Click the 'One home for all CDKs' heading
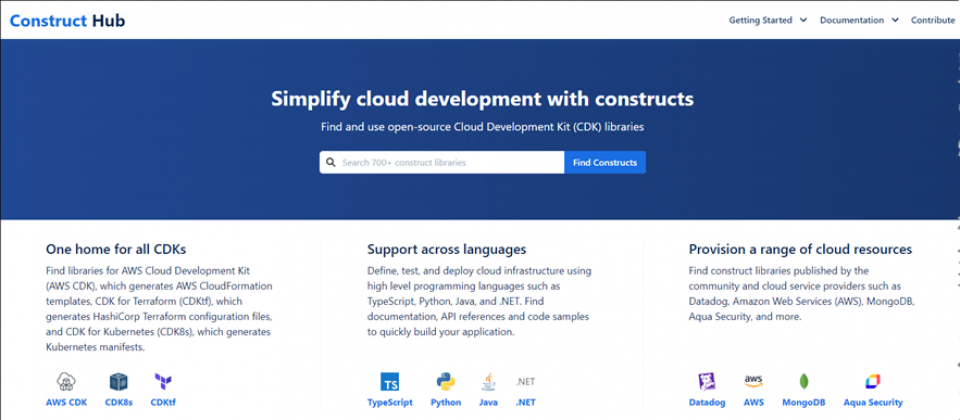This screenshot has width=960, height=420. 116,249
